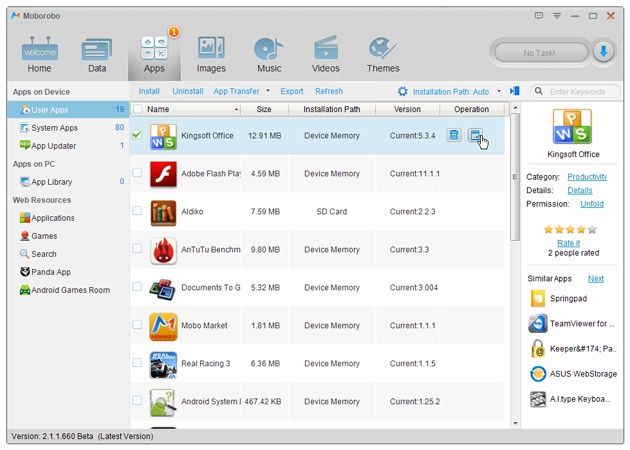Image resolution: width=630 pixels, height=450 pixels.
Task: Open the Home welcome tab
Action: 39,54
